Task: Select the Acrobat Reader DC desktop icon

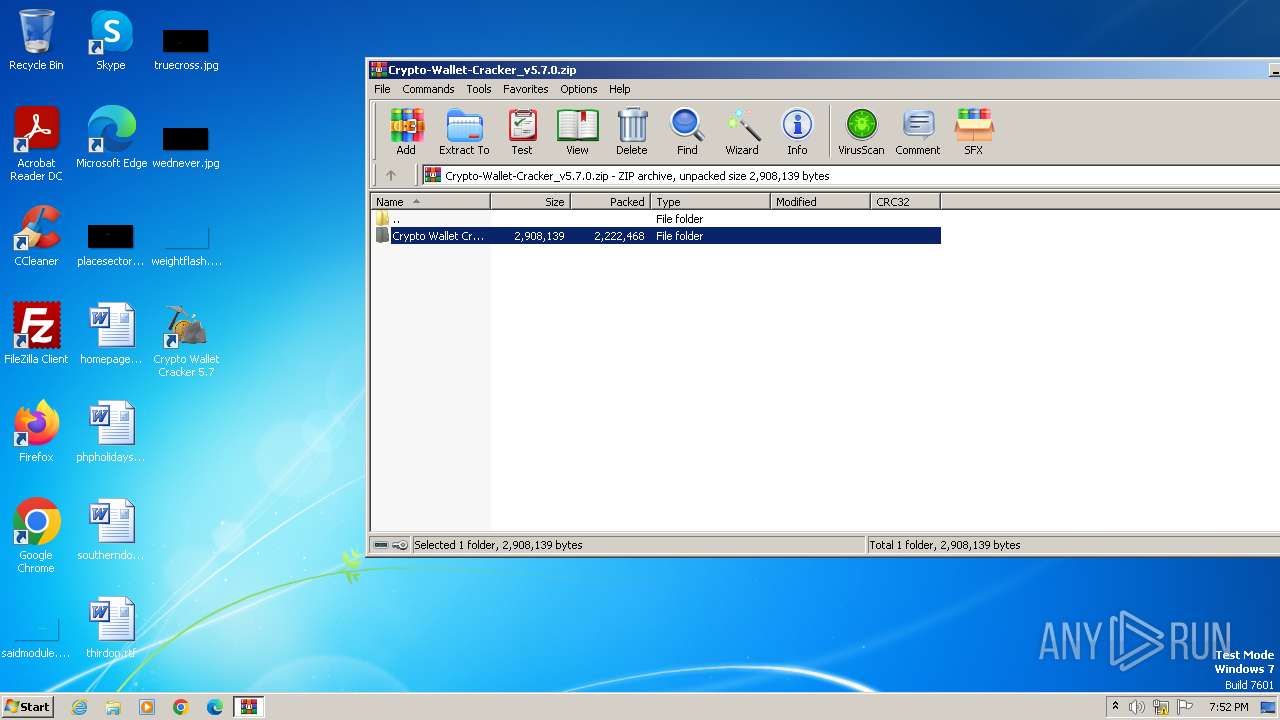Action: click(x=36, y=144)
